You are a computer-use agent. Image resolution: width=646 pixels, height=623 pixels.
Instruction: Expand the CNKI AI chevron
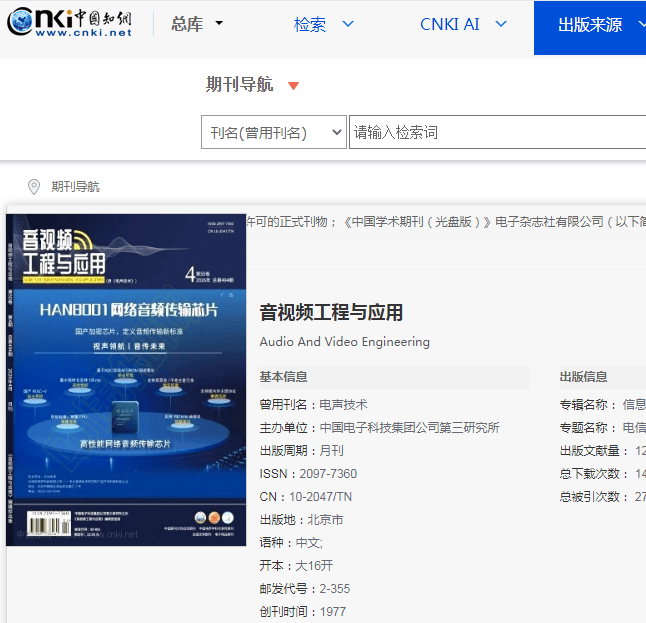point(501,24)
